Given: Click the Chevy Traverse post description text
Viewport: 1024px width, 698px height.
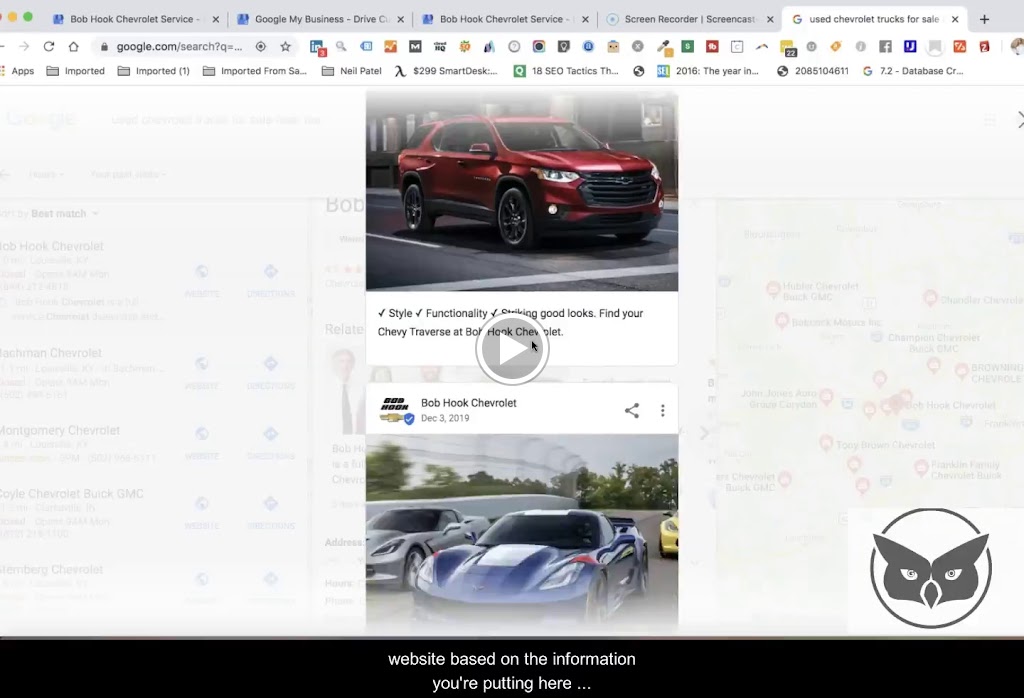Looking at the screenshot, I should click(x=510, y=323).
